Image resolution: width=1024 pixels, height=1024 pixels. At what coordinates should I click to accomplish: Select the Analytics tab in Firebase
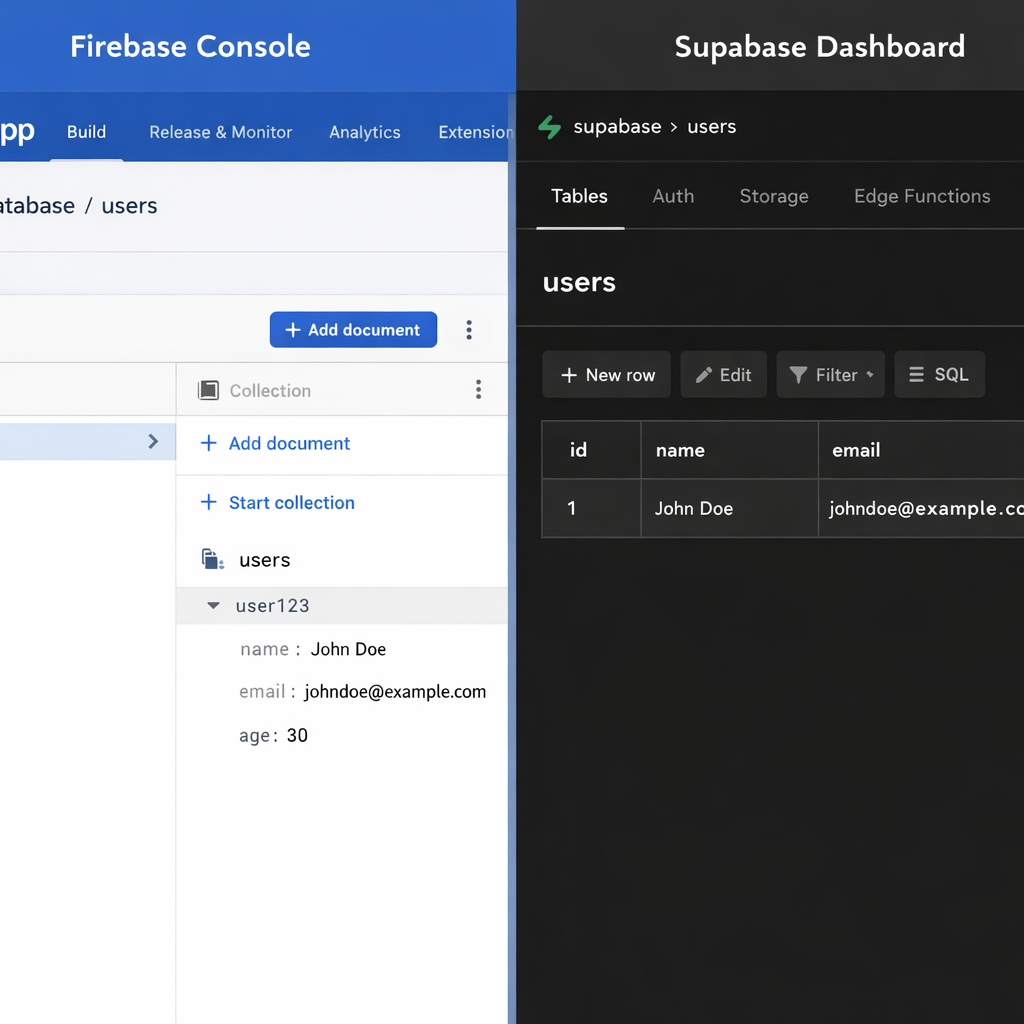(x=364, y=132)
